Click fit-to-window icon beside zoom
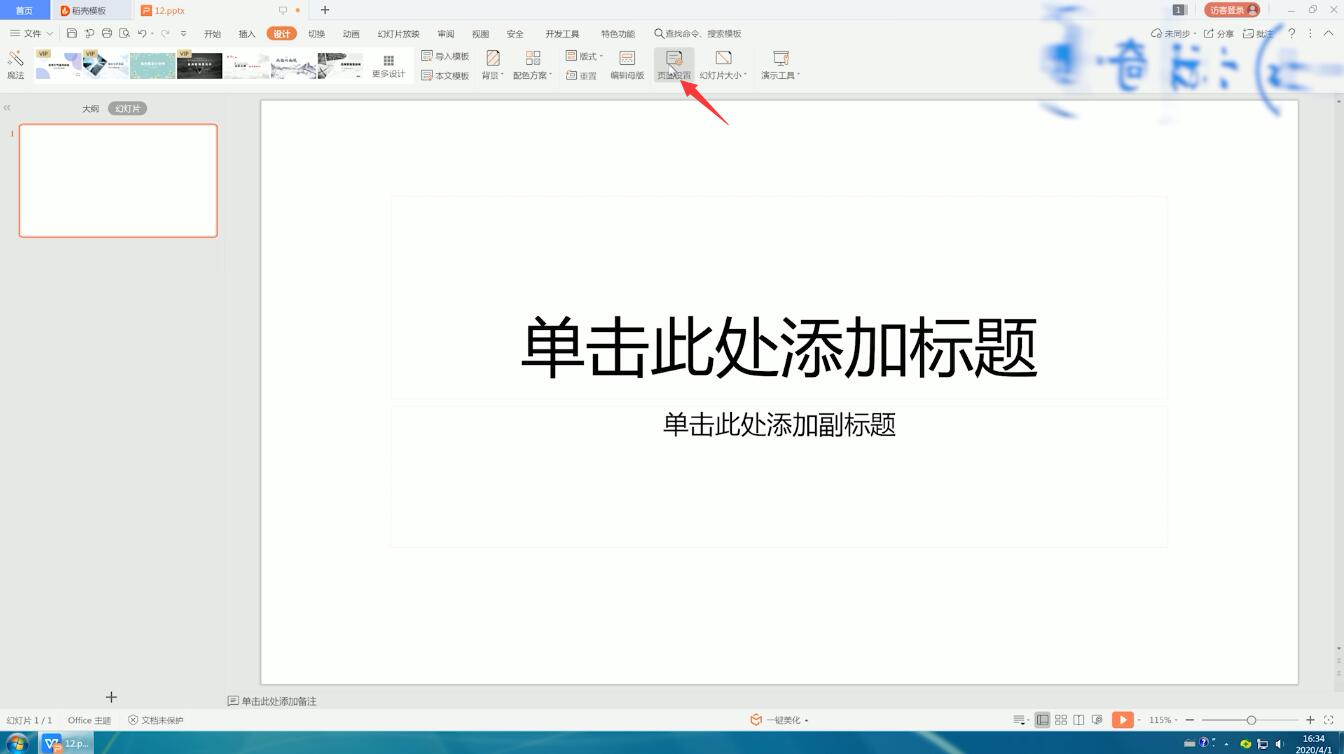Viewport: 1344px width, 754px height. [x=1329, y=720]
